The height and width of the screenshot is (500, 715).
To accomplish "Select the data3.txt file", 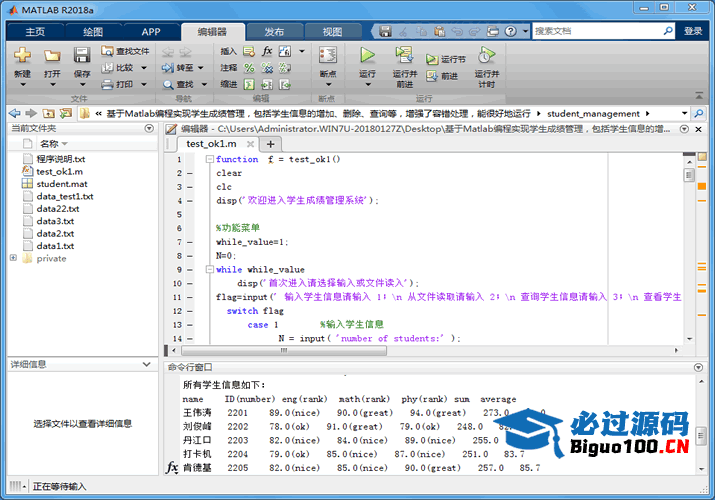I will (x=55, y=221).
